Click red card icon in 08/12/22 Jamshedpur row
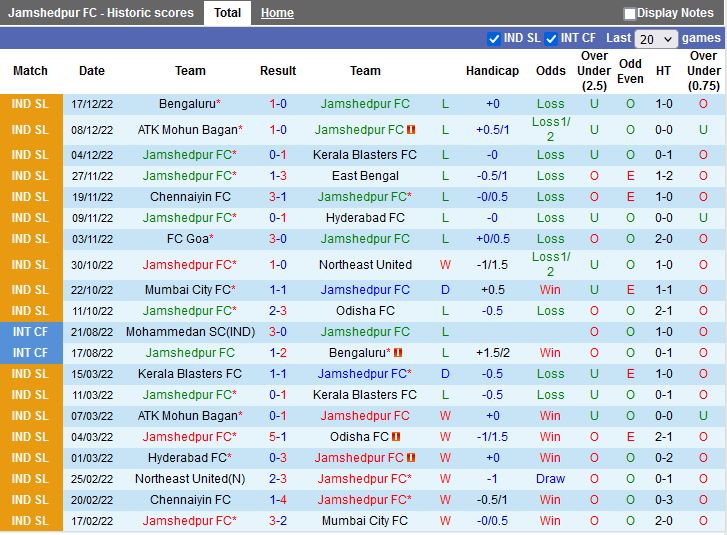 411,130
